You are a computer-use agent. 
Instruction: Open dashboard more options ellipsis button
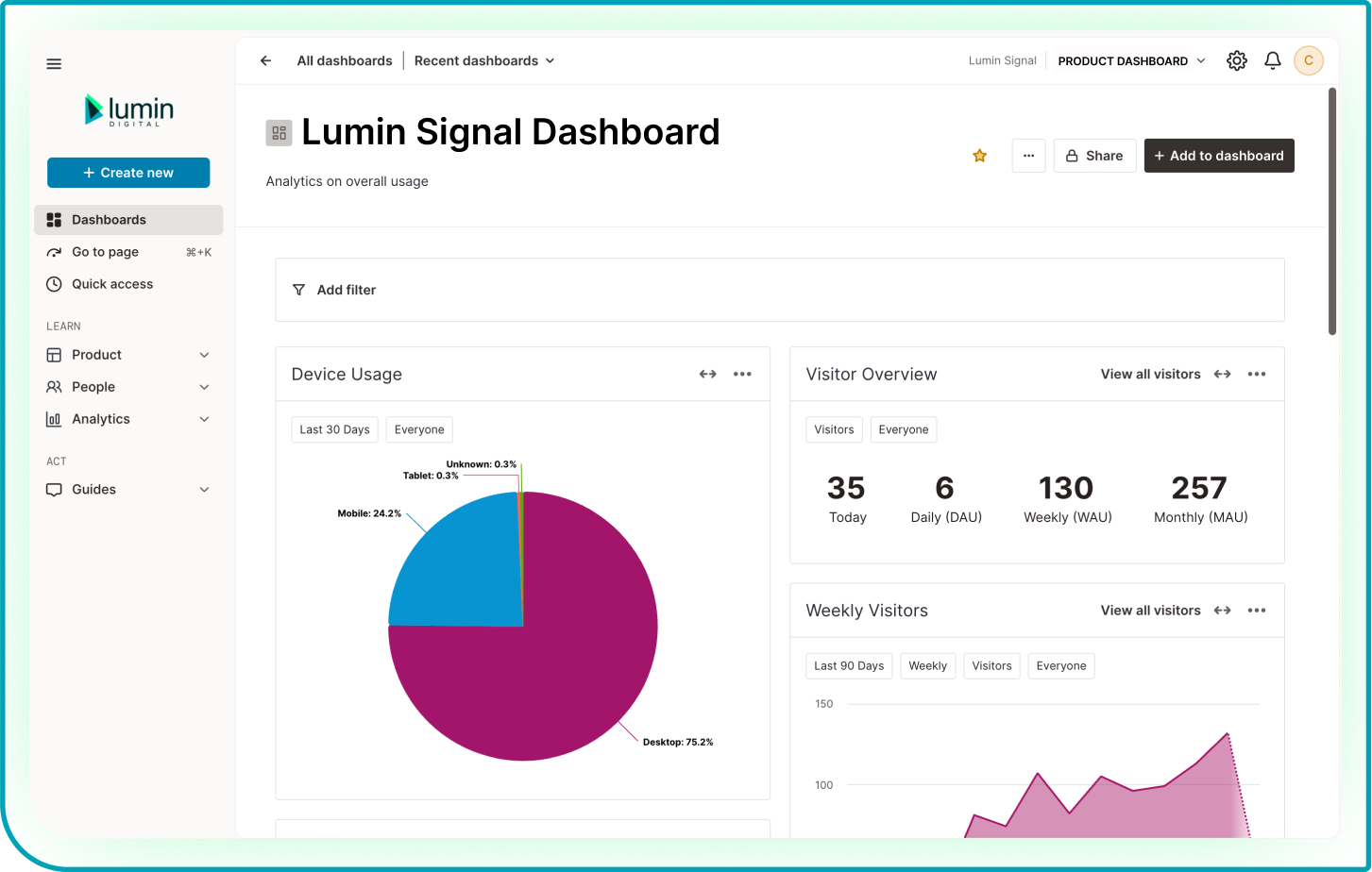tap(1028, 156)
